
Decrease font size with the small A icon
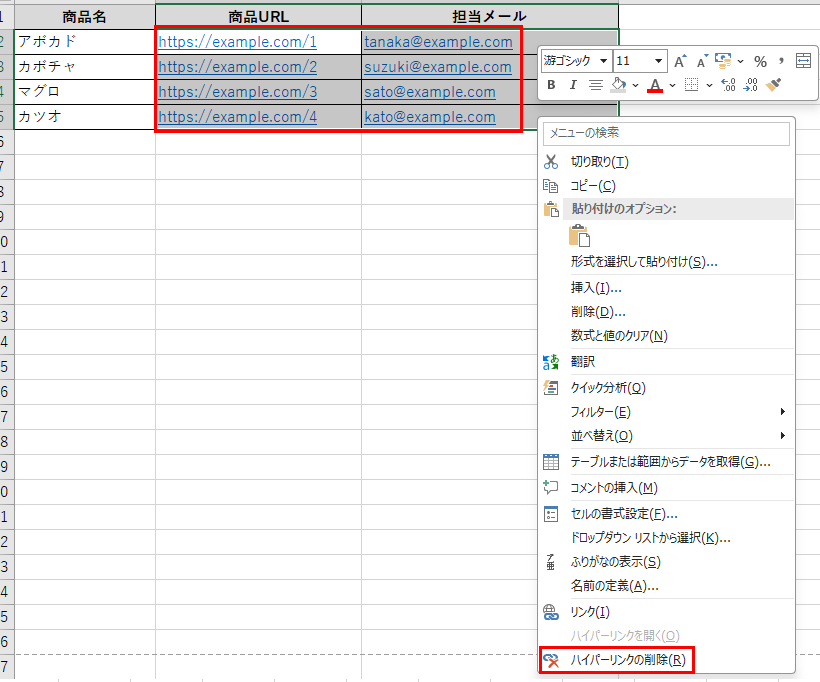coord(702,61)
